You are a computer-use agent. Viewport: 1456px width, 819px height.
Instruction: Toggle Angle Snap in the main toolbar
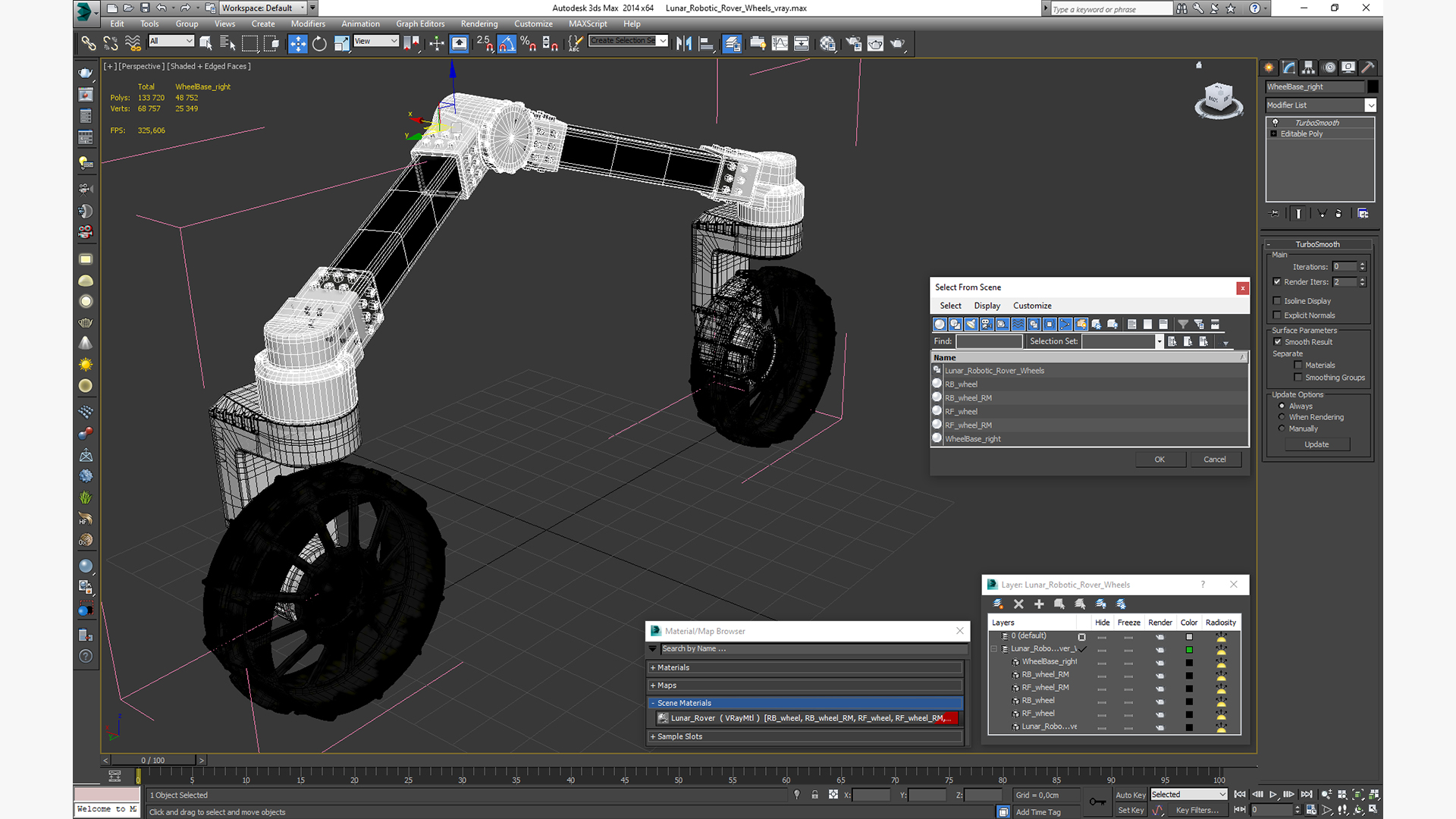507,44
